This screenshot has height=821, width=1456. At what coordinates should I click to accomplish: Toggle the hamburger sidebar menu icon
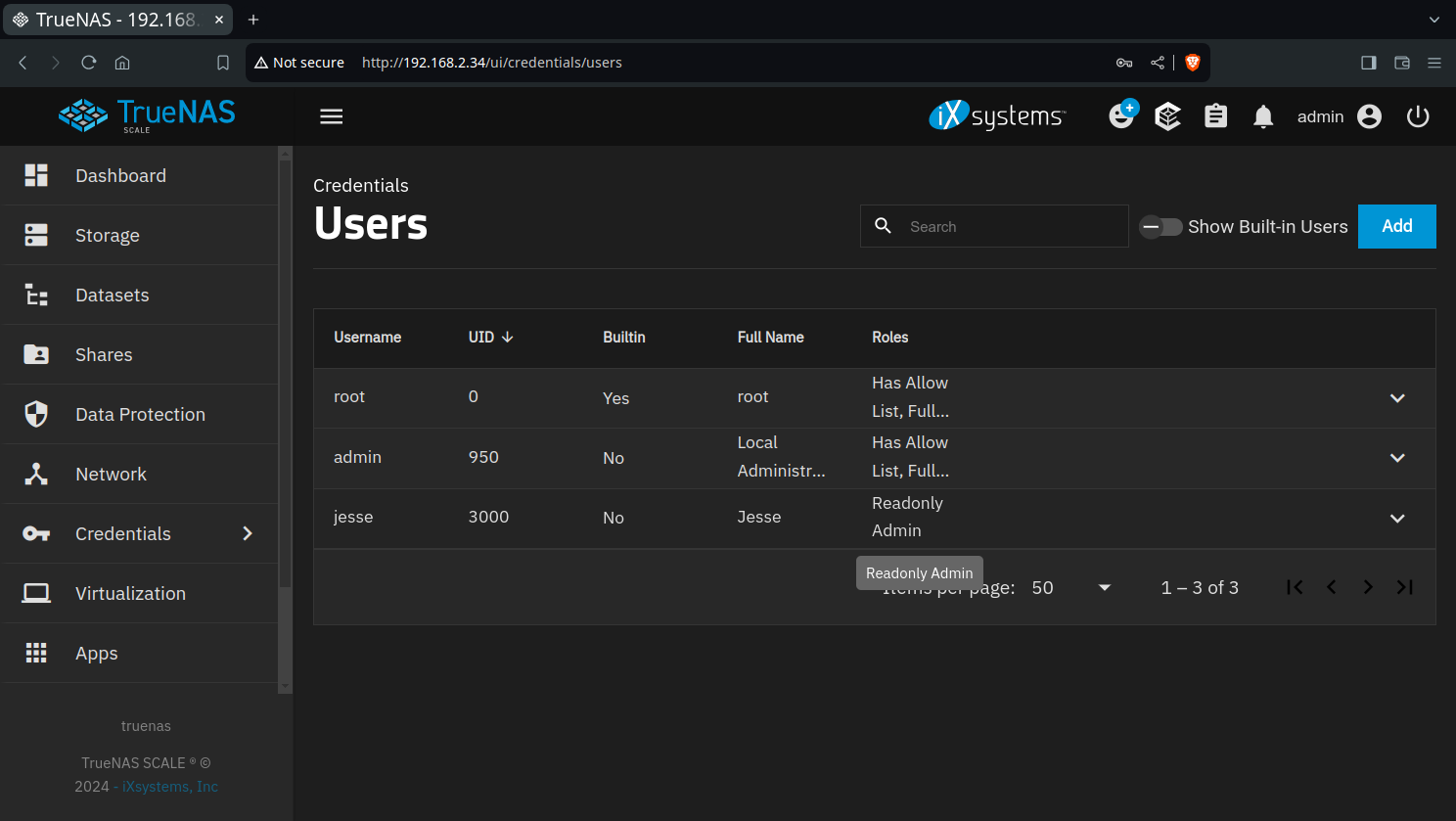pos(332,116)
